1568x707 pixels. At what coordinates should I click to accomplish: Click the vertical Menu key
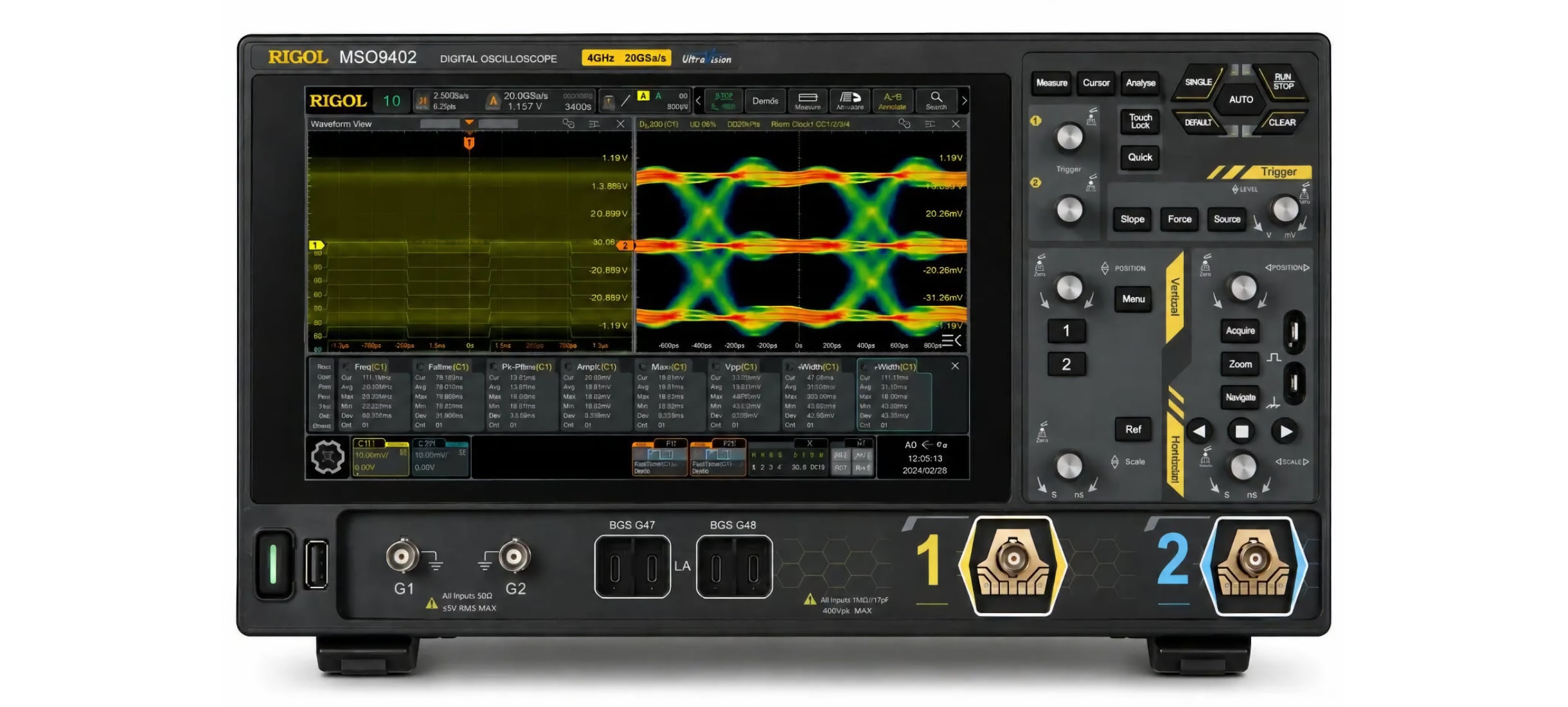point(1134,299)
